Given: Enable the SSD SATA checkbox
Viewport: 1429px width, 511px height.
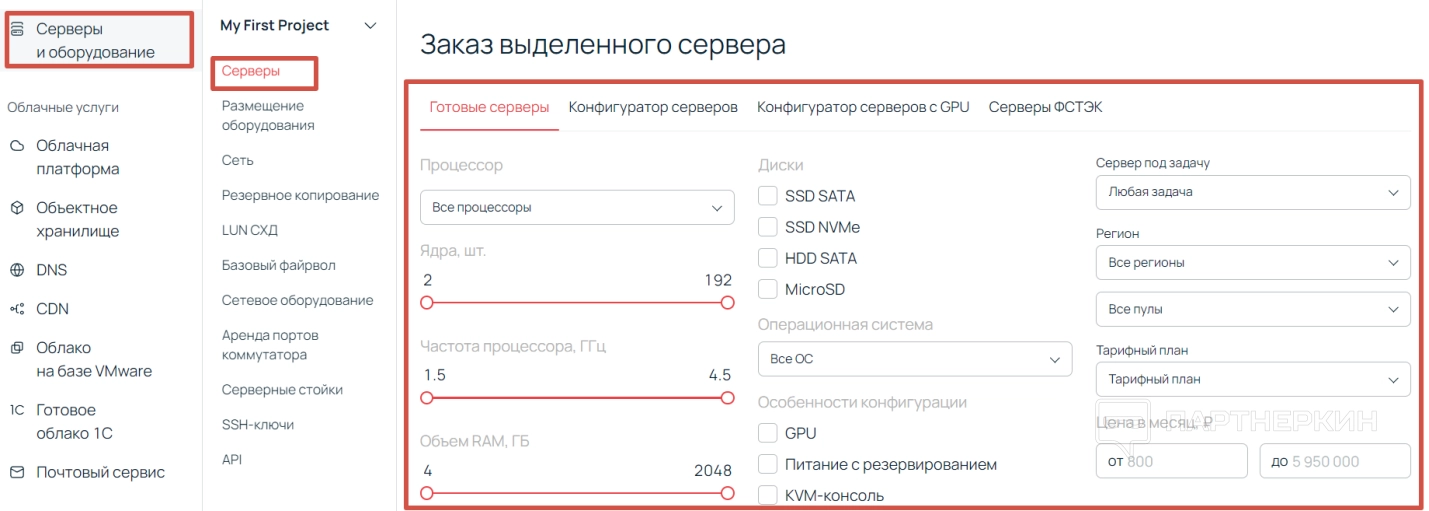Looking at the screenshot, I should (768, 196).
